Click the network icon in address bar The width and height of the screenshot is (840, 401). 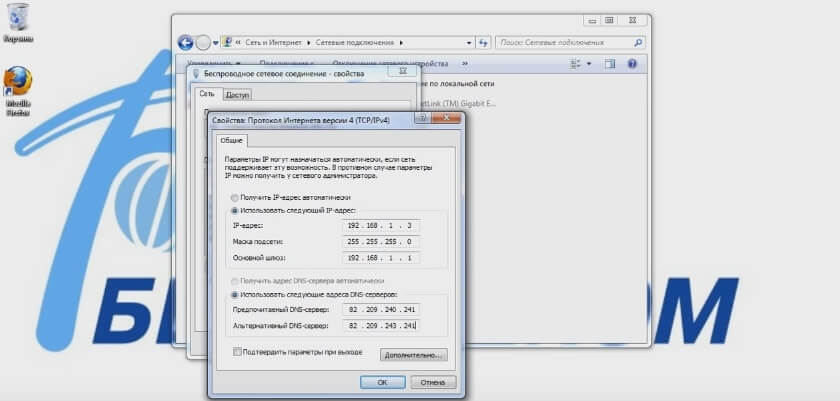coord(227,42)
